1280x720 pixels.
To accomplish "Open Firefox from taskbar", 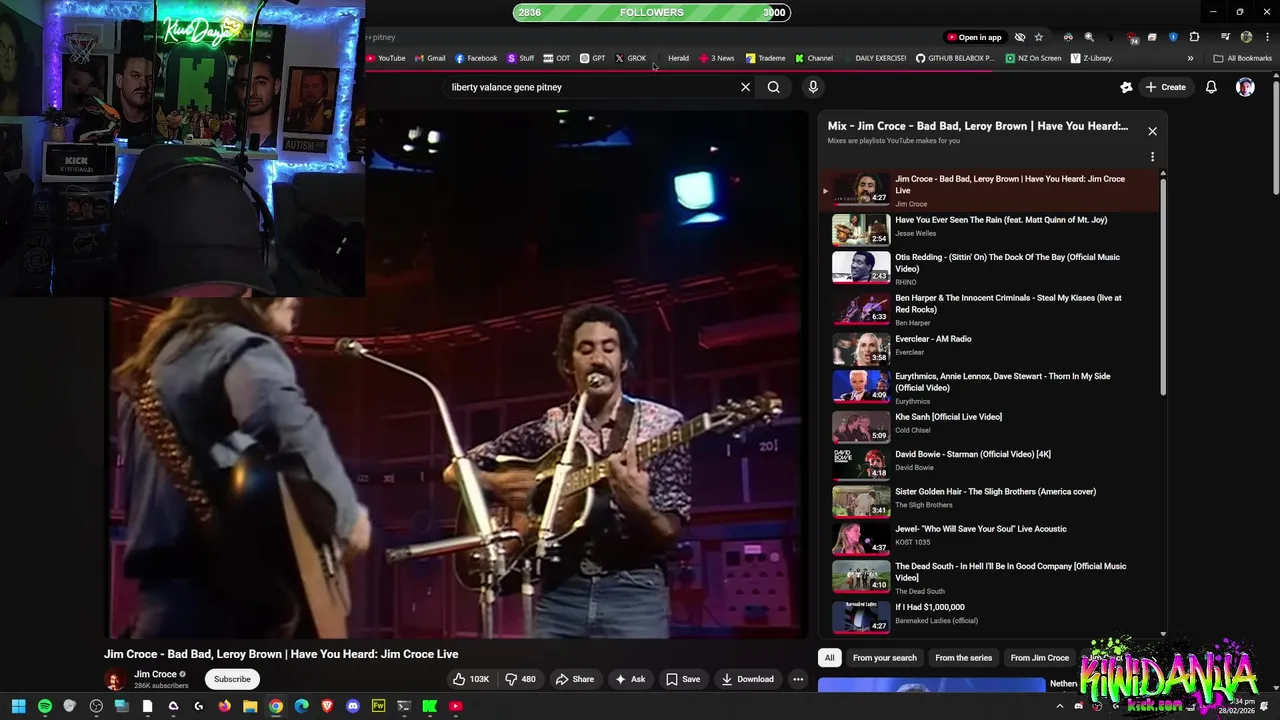I will point(224,706).
